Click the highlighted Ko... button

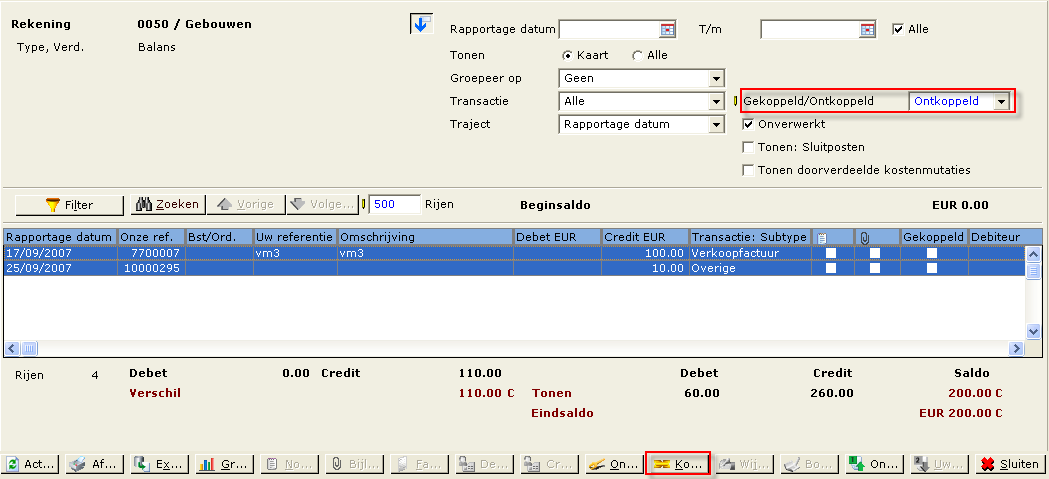point(678,464)
